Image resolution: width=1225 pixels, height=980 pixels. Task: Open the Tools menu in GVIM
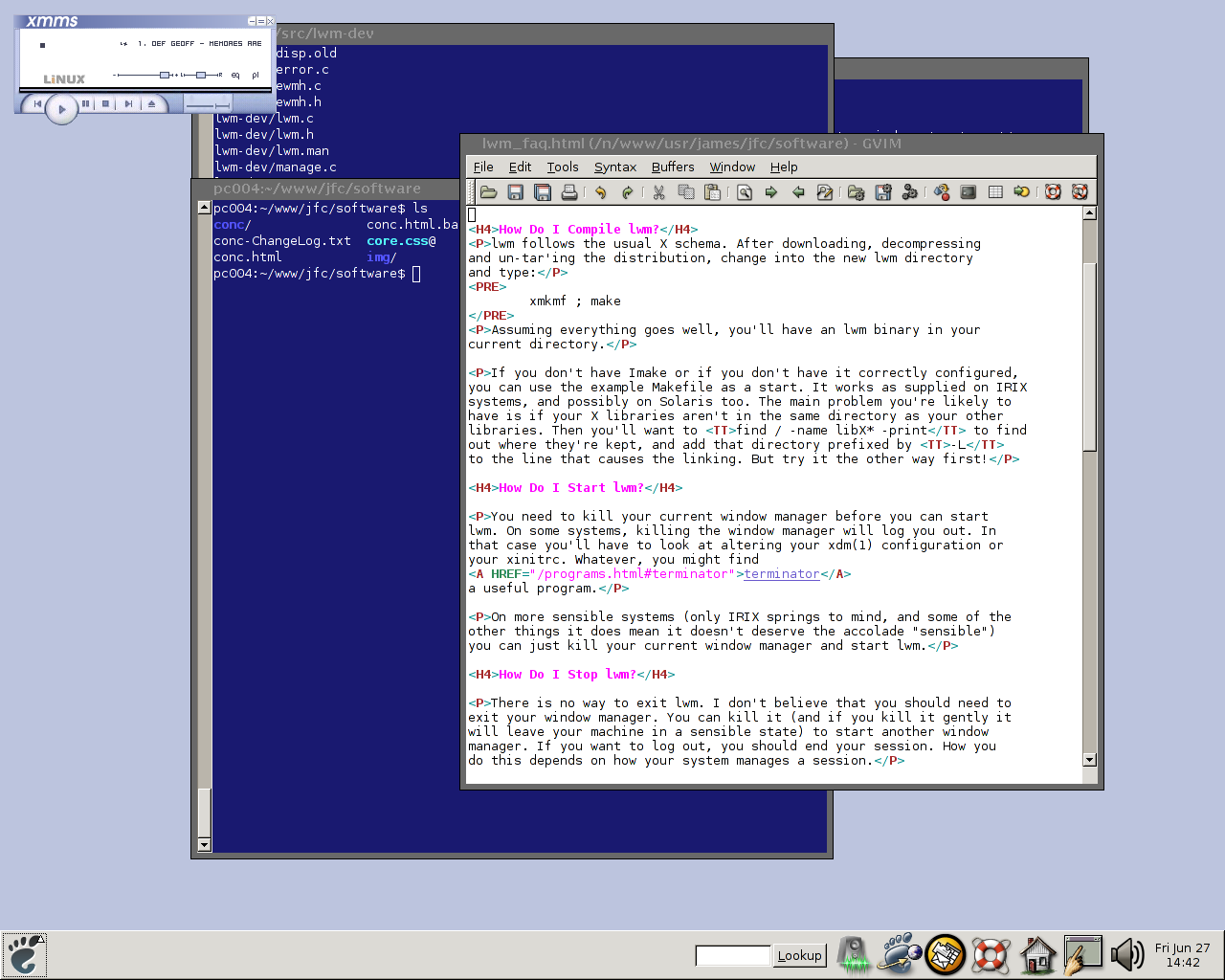pos(563,167)
